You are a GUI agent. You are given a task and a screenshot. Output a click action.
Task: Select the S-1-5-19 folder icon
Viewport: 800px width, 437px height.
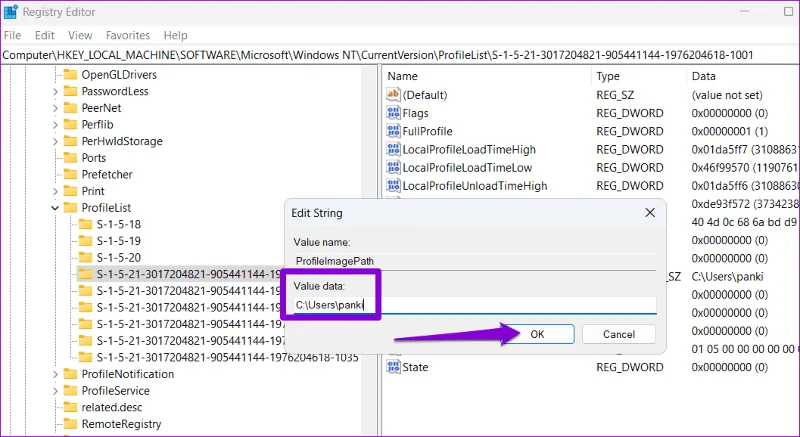point(85,241)
